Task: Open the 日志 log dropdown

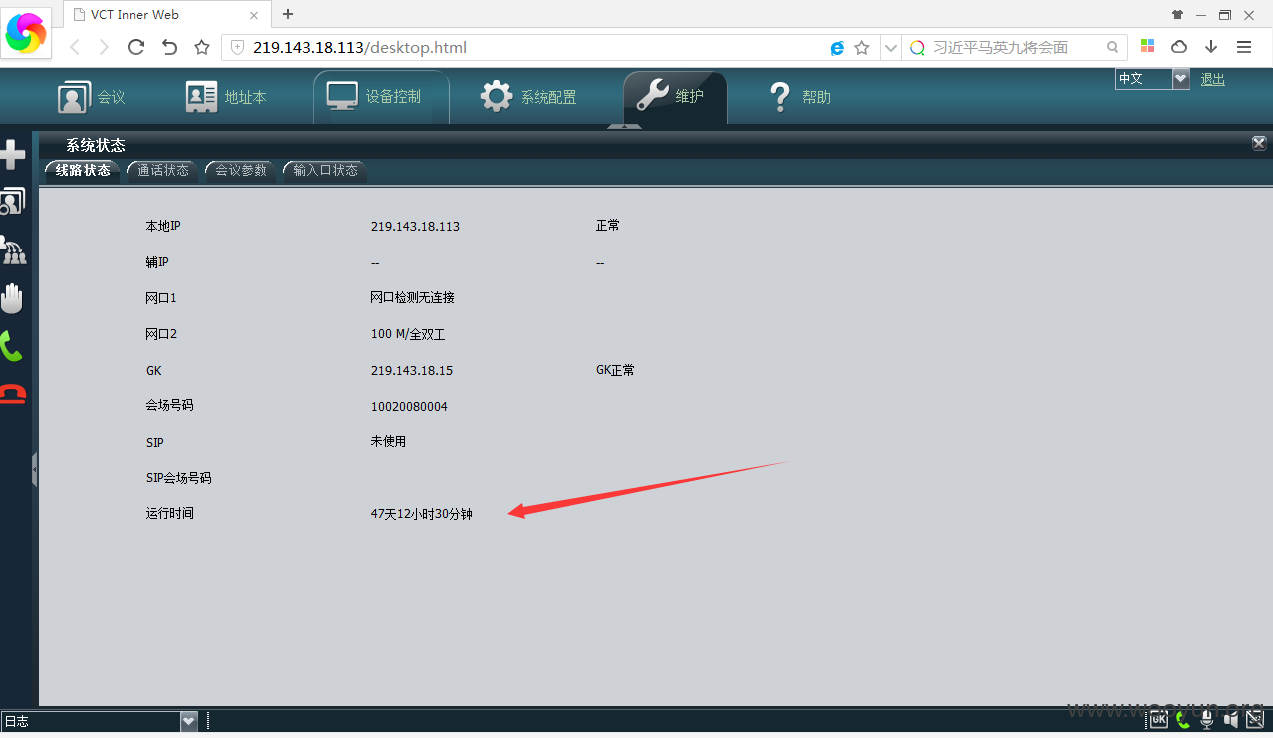Action: 100,720
